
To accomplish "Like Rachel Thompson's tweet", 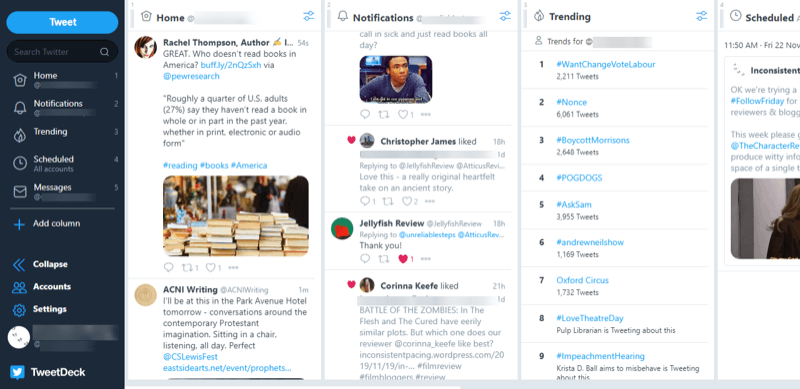I will [210, 268].
